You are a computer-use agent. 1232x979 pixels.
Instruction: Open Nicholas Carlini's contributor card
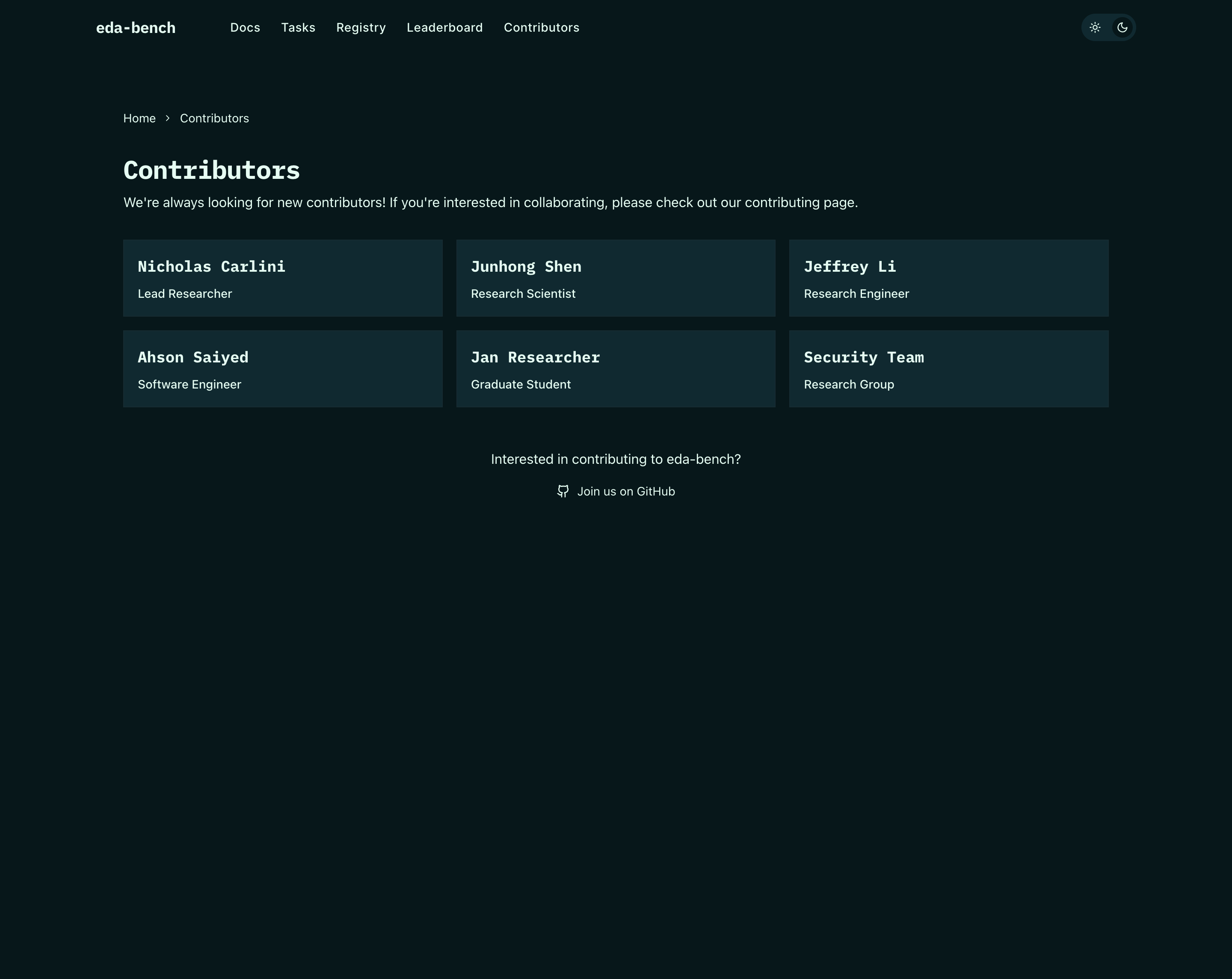tap(283, 278)
